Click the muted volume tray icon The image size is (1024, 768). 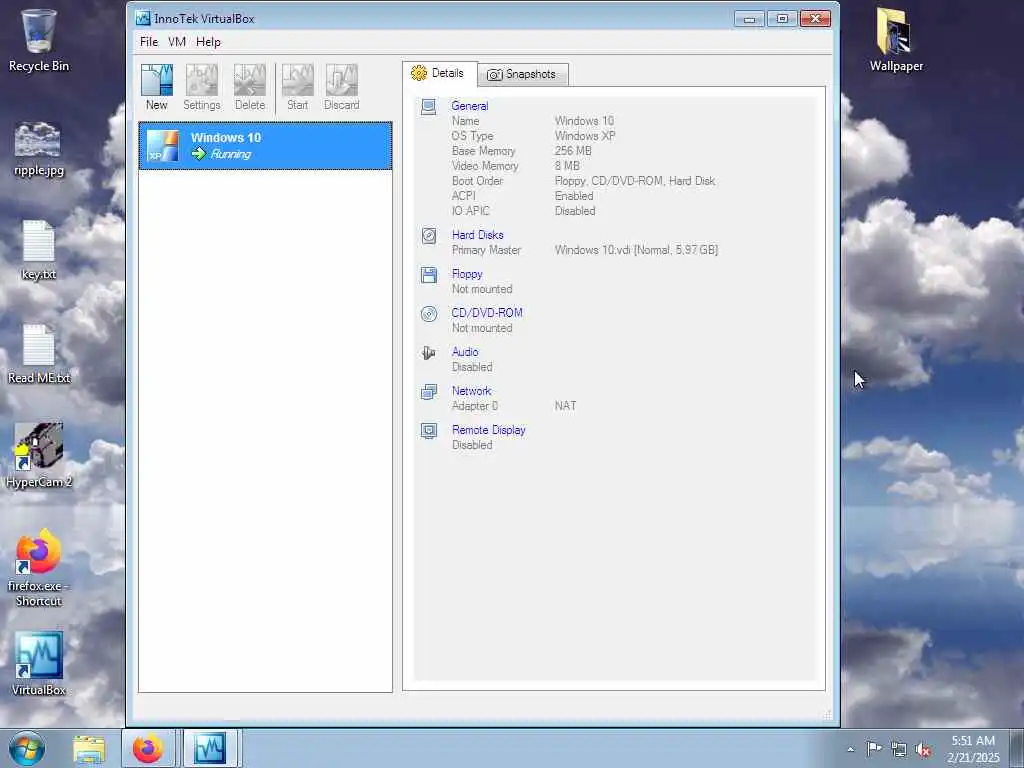point(923,750)
